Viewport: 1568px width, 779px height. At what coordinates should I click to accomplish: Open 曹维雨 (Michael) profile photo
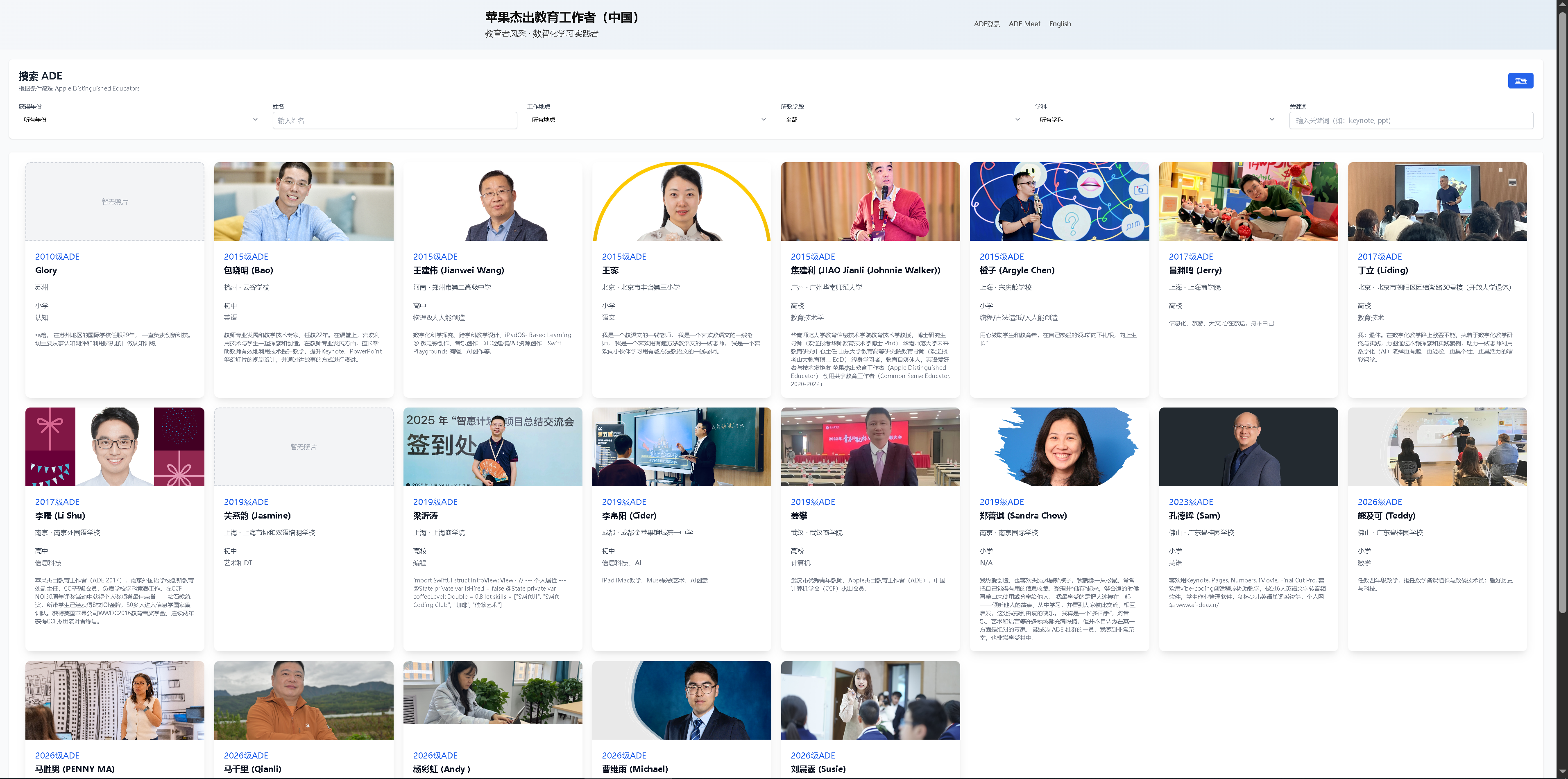coord(681,700)
